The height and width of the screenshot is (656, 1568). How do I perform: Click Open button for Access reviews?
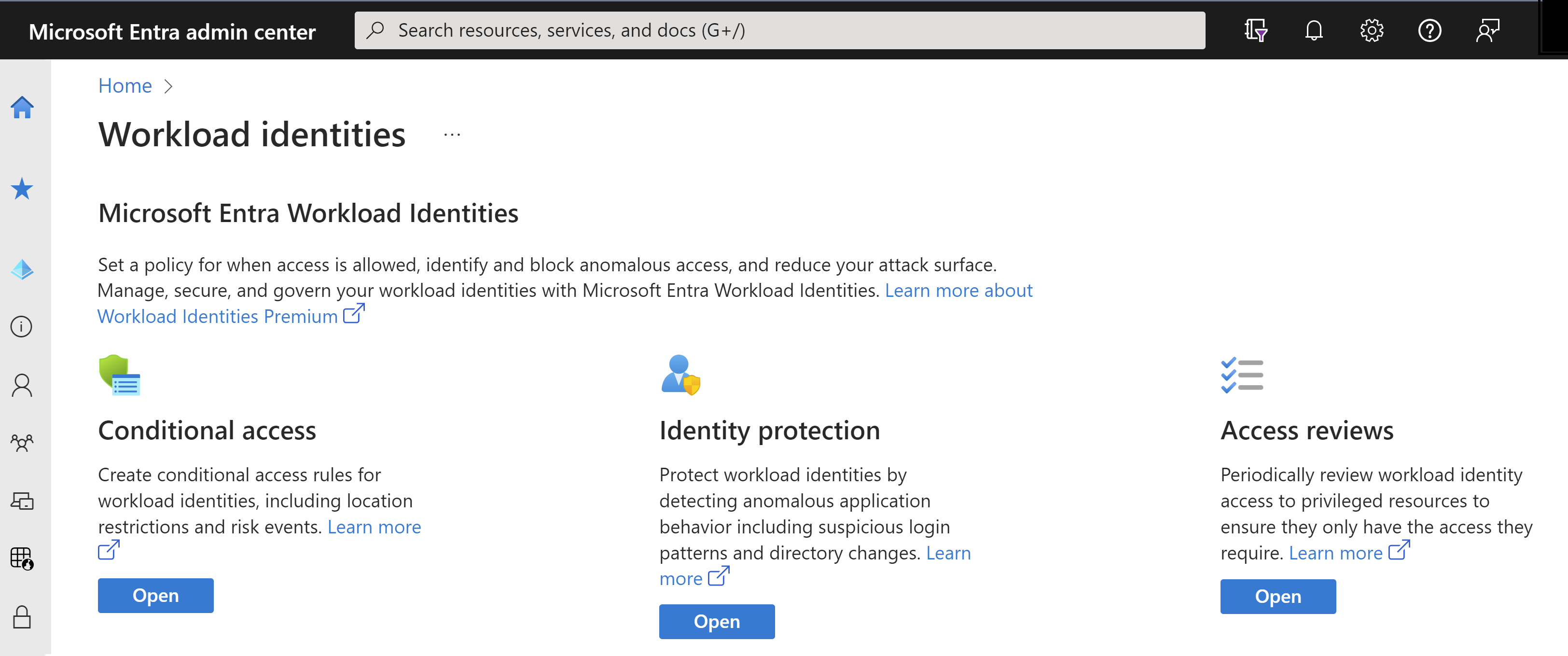tap(1278, 596)
